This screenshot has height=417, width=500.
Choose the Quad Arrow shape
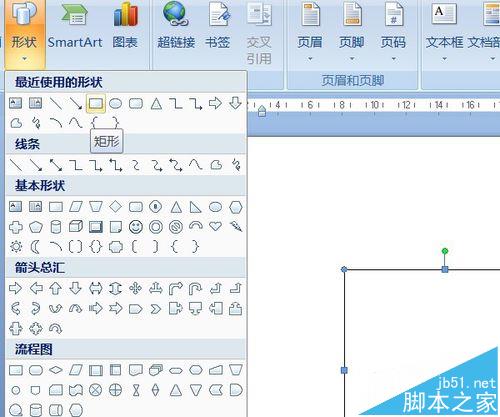click(136, 288)
